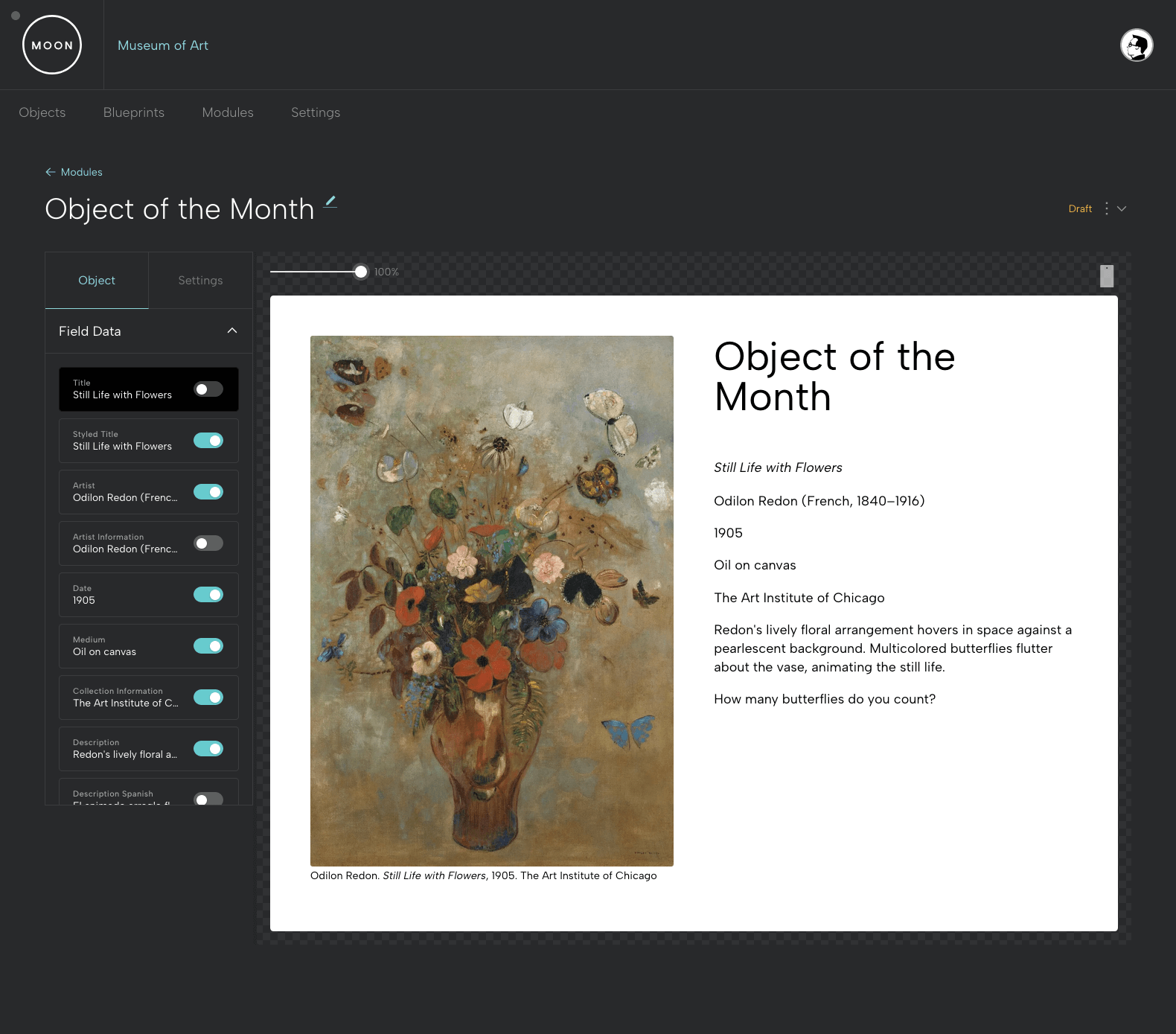The height and width of the screenshot is (1034, 1176).
Task: Select the Date 1905 field card
Action: (x=149, y=595)
